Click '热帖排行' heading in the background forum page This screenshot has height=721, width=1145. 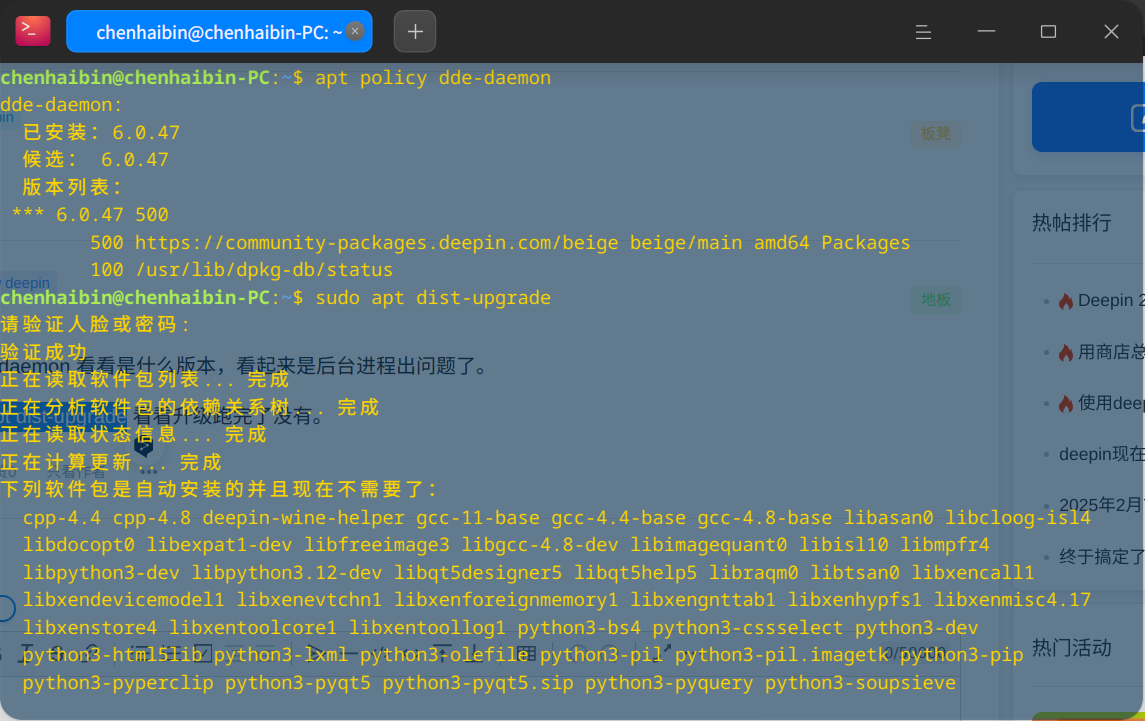click(1071, 222)
